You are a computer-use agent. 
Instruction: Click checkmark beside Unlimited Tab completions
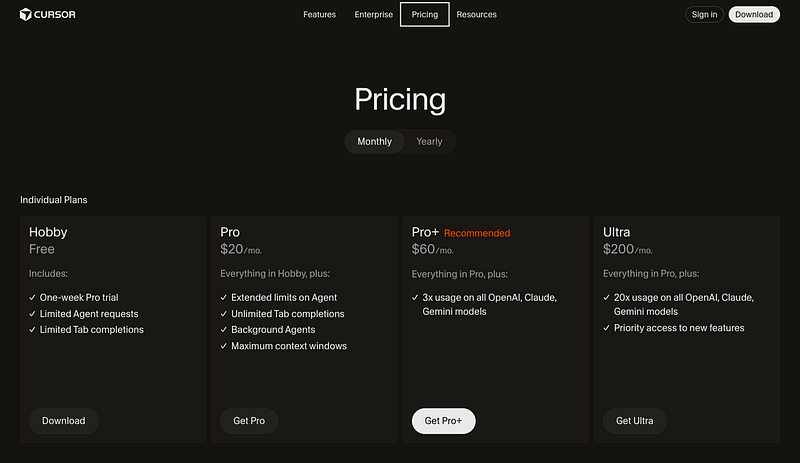pyautogui.click(x=224, y=314)
